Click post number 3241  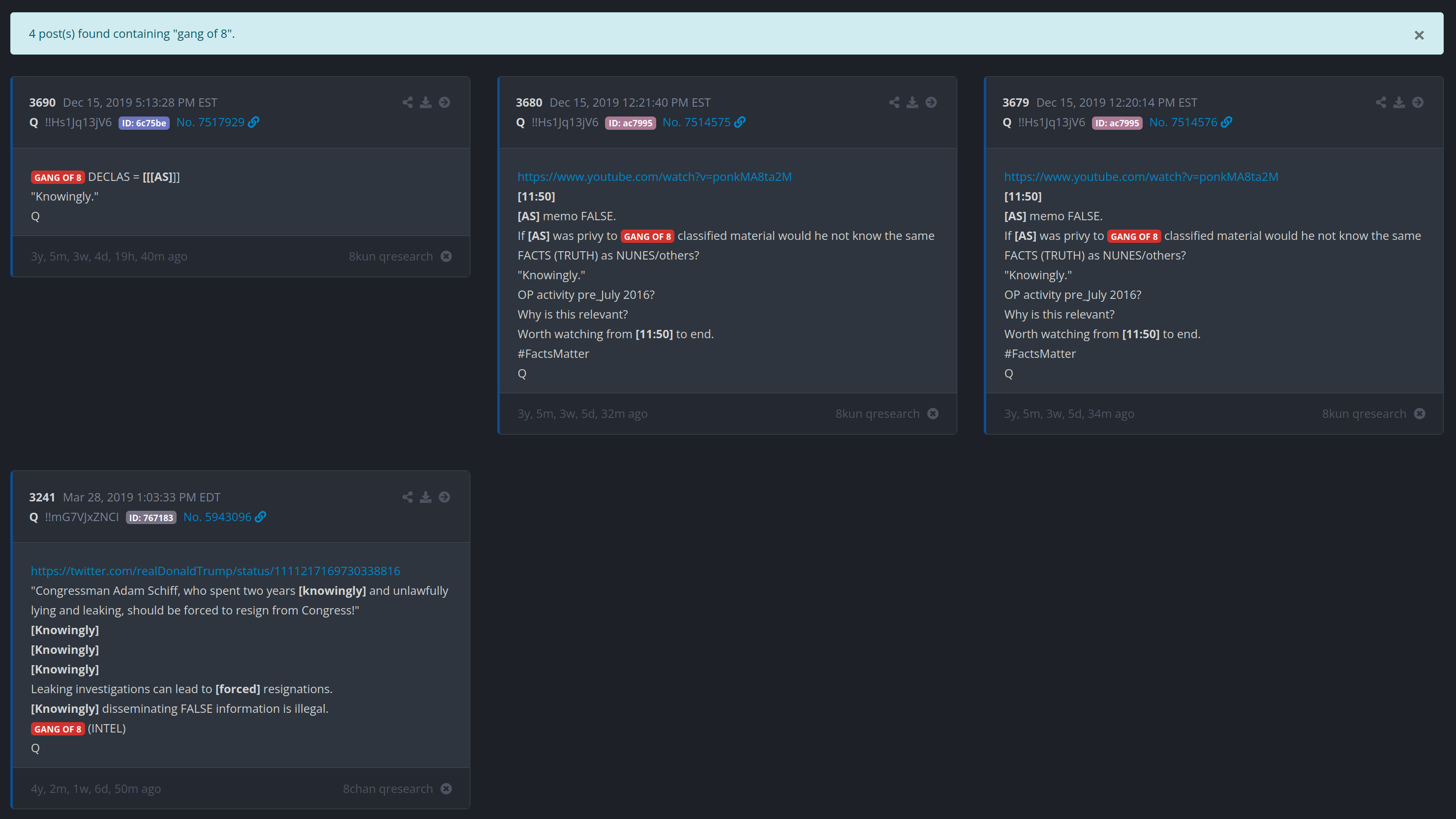pos(42,497)
